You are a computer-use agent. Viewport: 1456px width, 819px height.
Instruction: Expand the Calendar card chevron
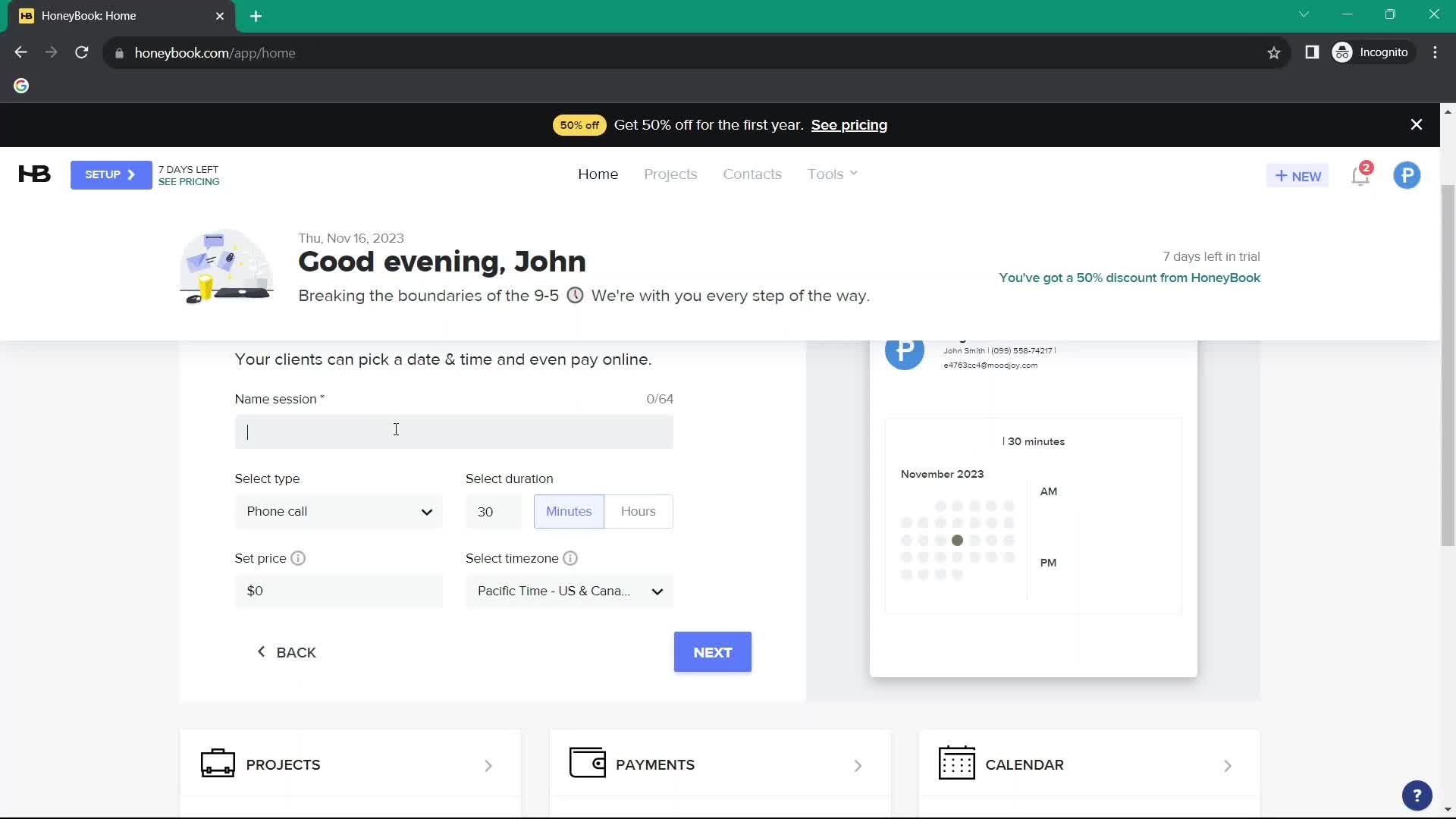click(x=1227, y=766)
